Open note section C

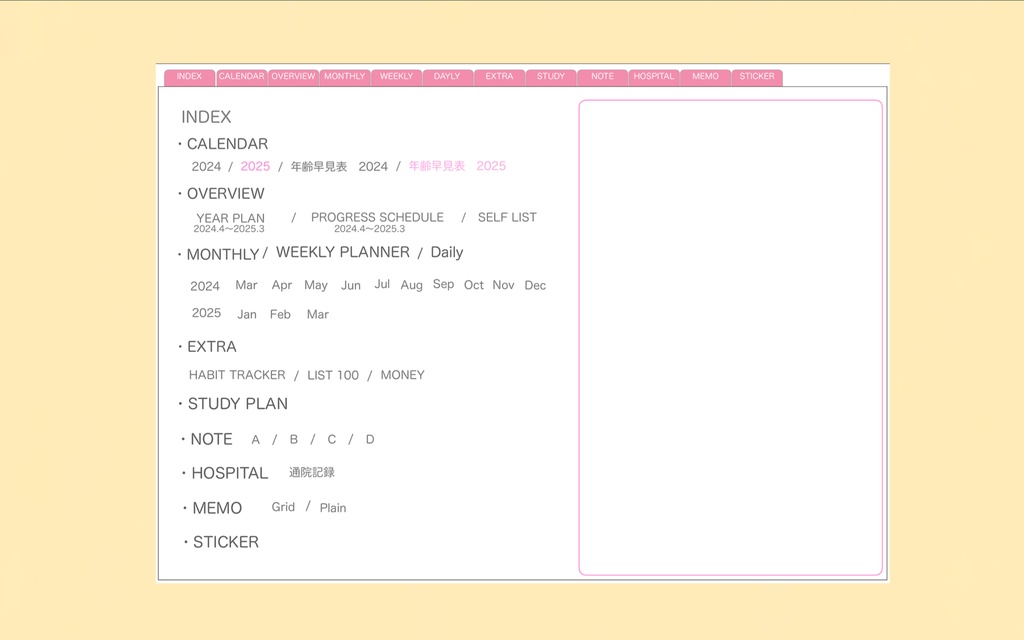tap(332, 440)
